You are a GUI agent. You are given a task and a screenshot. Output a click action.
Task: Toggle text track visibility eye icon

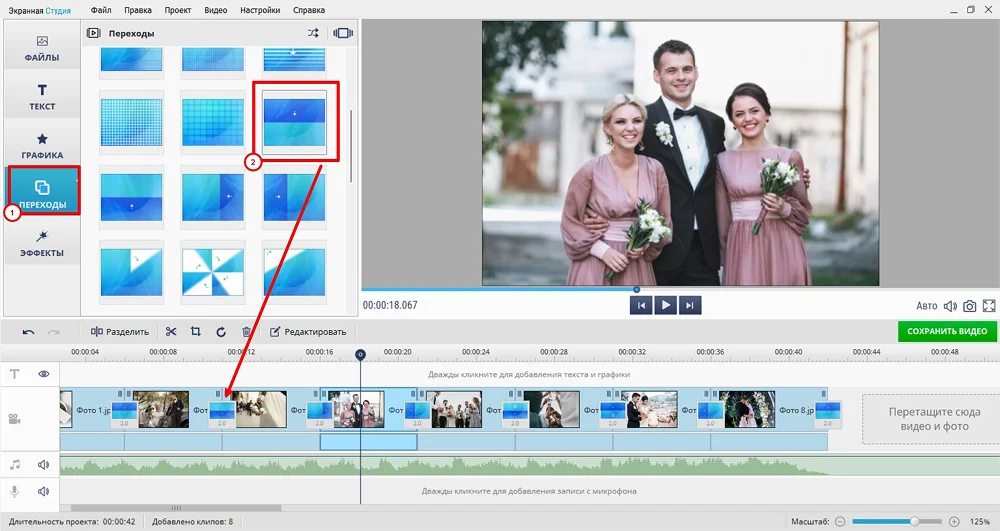(44, 374)
